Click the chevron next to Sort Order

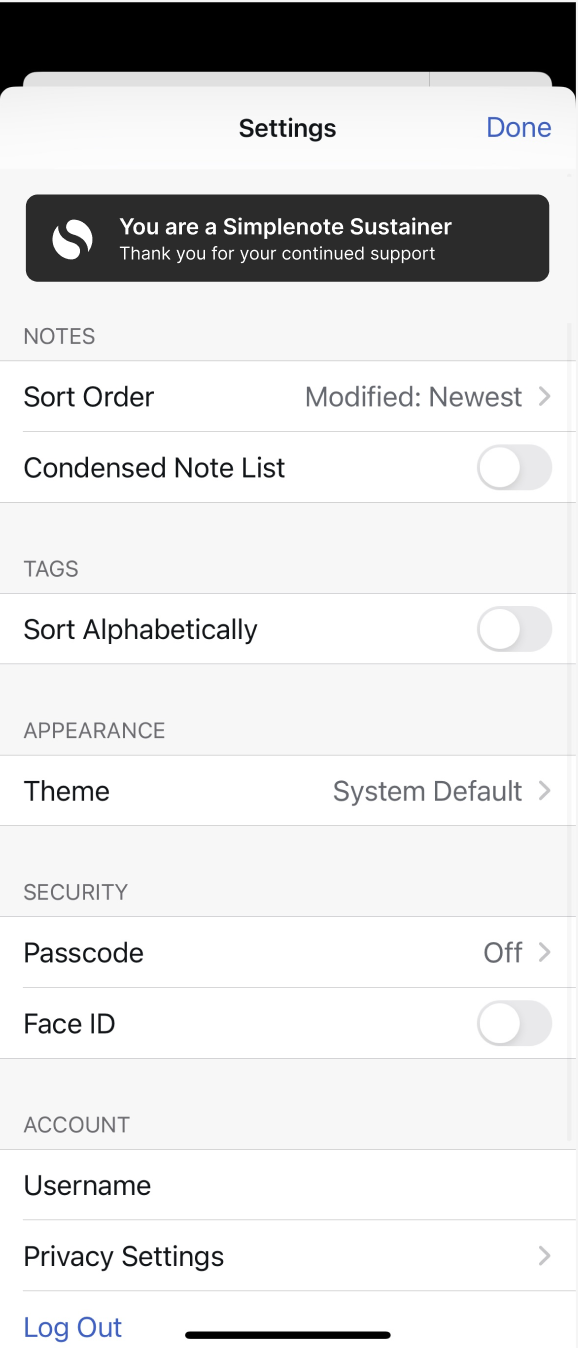(x=543, y=396)
